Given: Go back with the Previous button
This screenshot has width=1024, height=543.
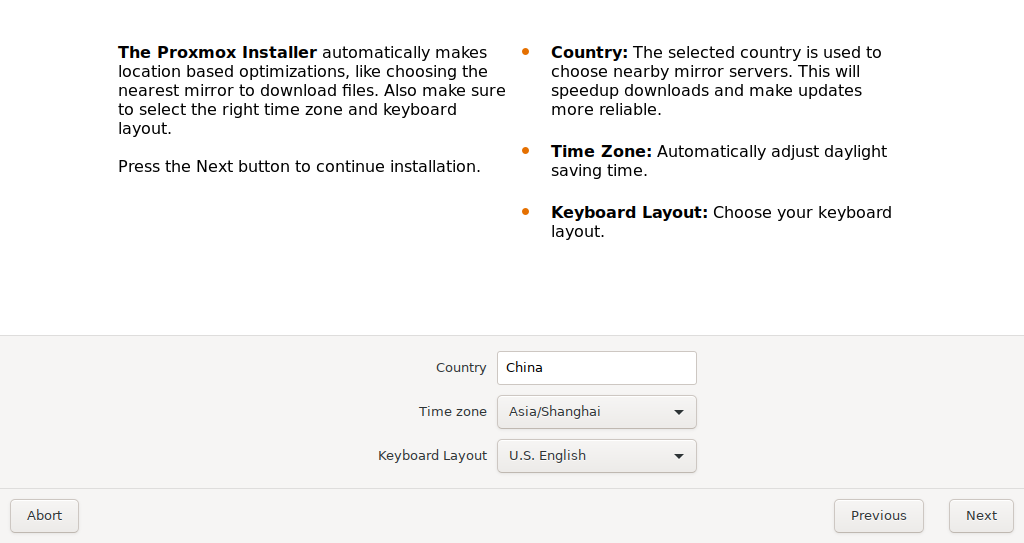Looking at the screenshot, I should click(878, 516).
